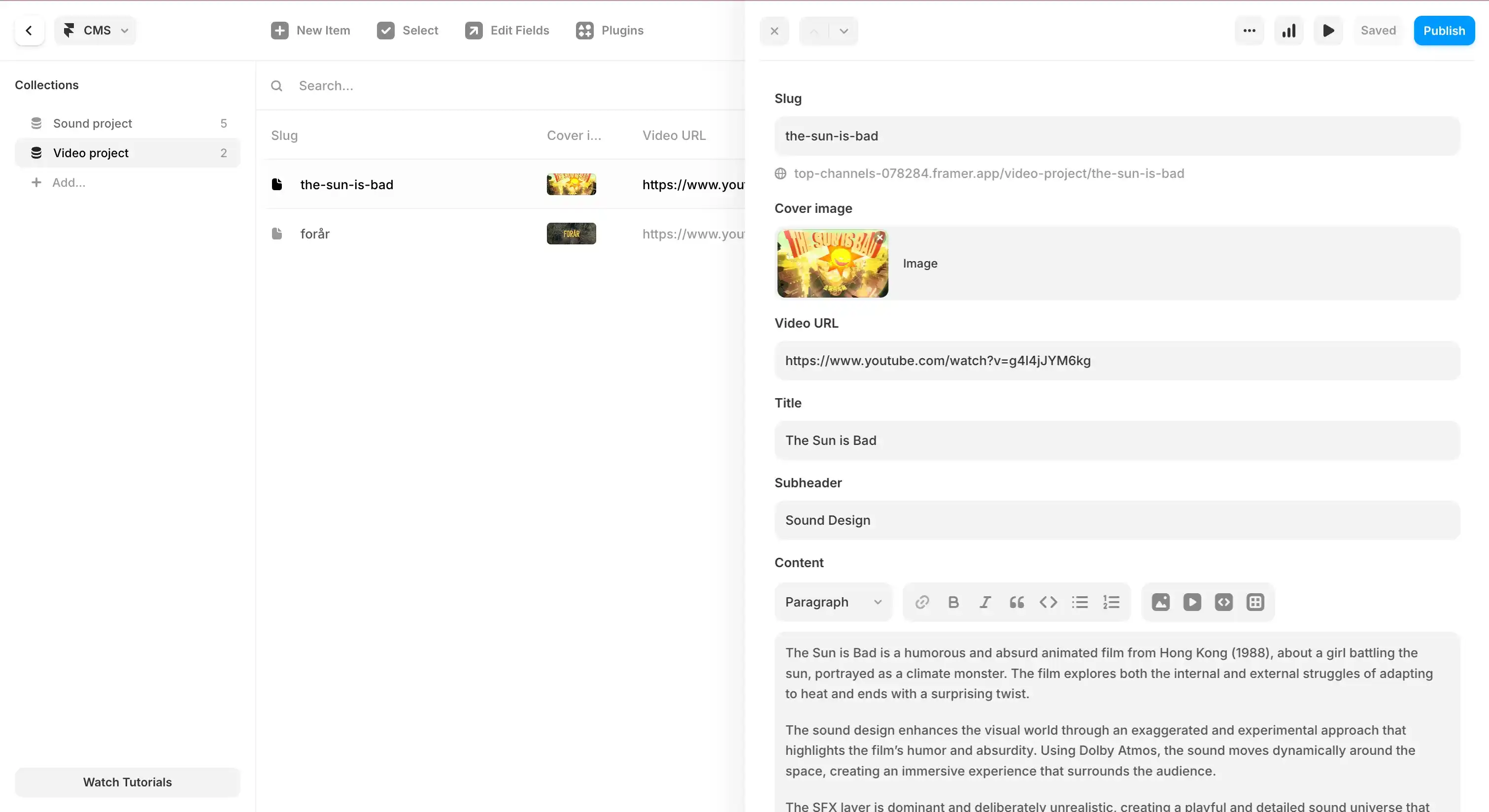
Task: Toggle italic formatting in content toolbar
Action: point(985,602)
